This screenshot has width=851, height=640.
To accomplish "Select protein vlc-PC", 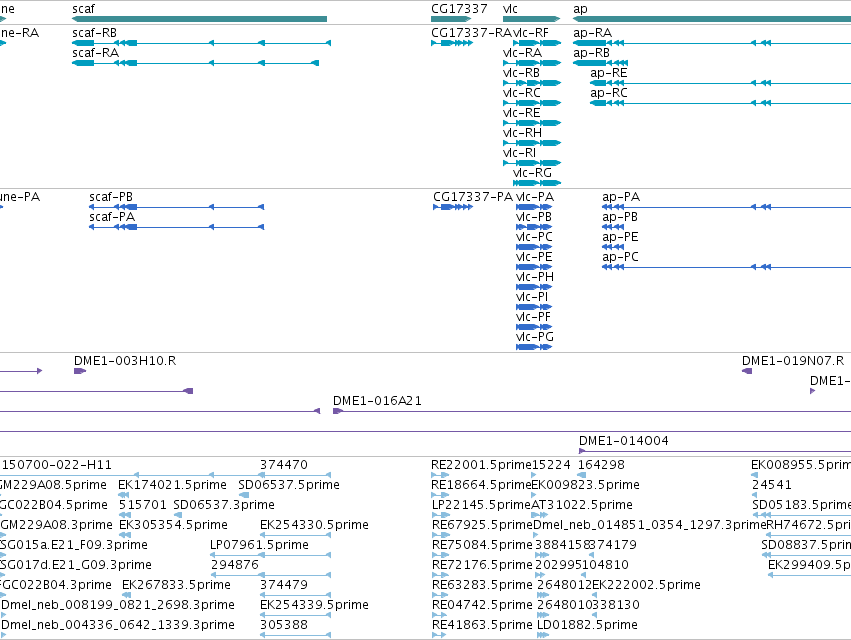I will pyautogui.click(x=534, y=237).
